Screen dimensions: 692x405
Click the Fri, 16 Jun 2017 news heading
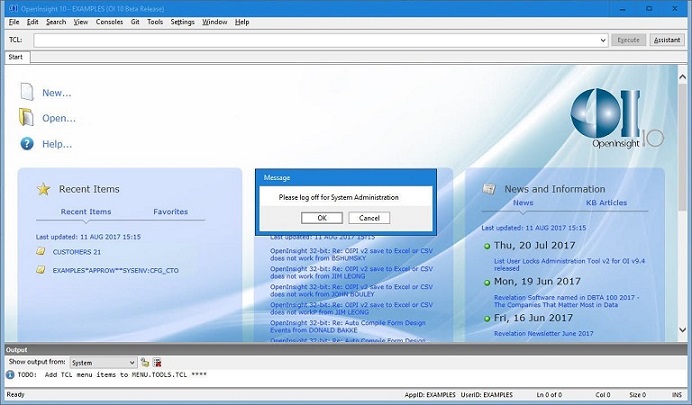(x=533, y=318)
